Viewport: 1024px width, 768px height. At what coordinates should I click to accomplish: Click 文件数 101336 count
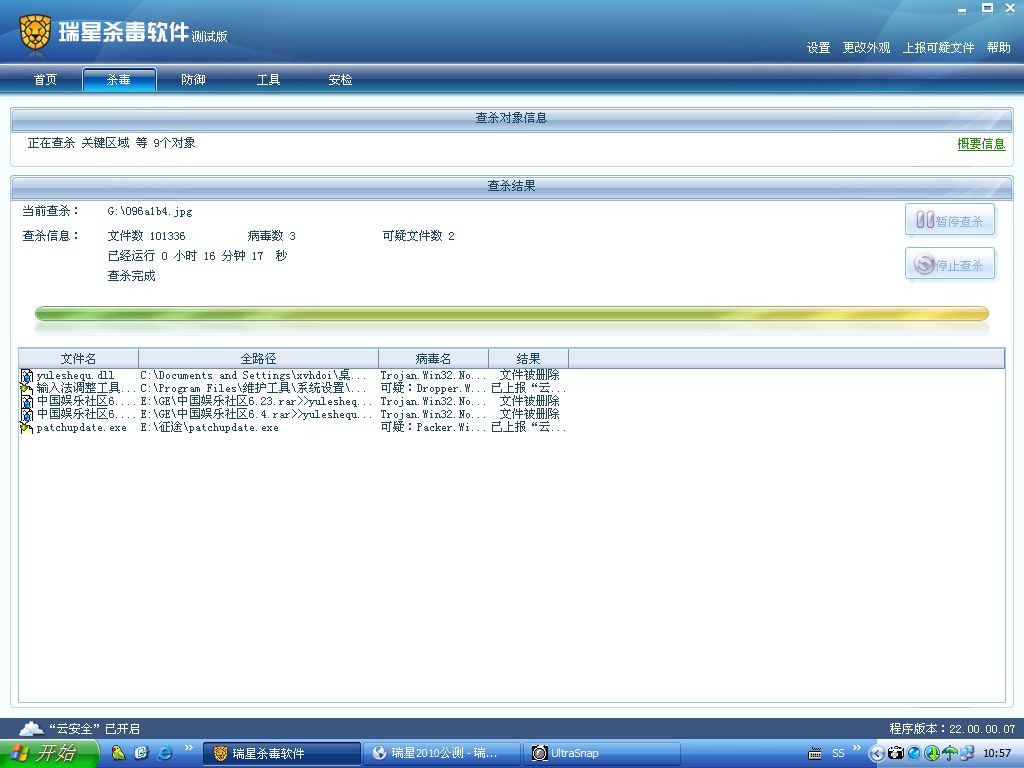point(146,236)
